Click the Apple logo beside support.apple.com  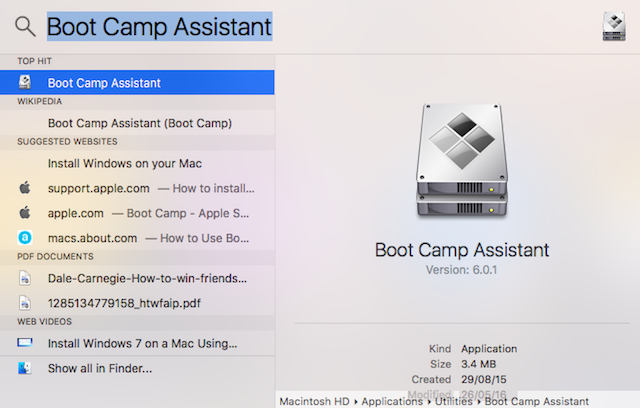point(25,187)
